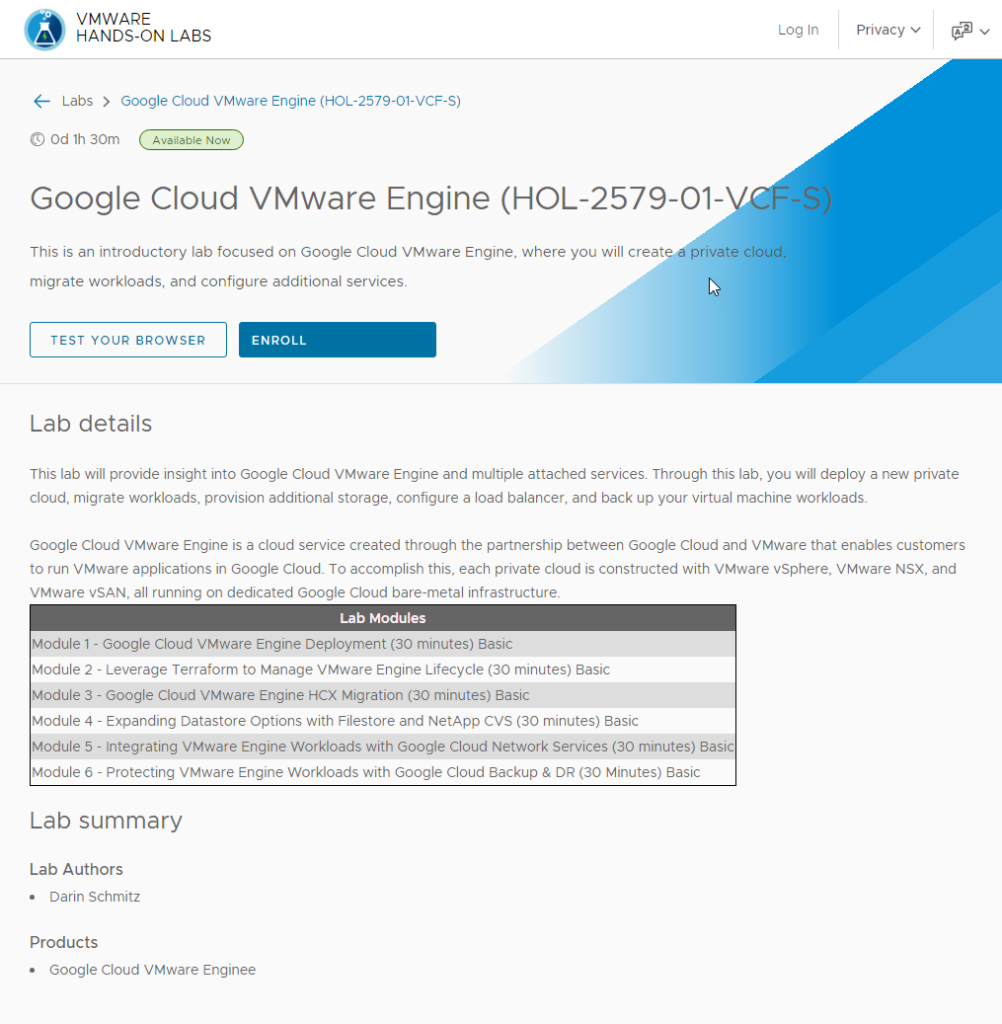Viewport: 1002px width, 1024px height.
Task: Select Module 6 Backup & DR row
Action: [x=365, y=772]
